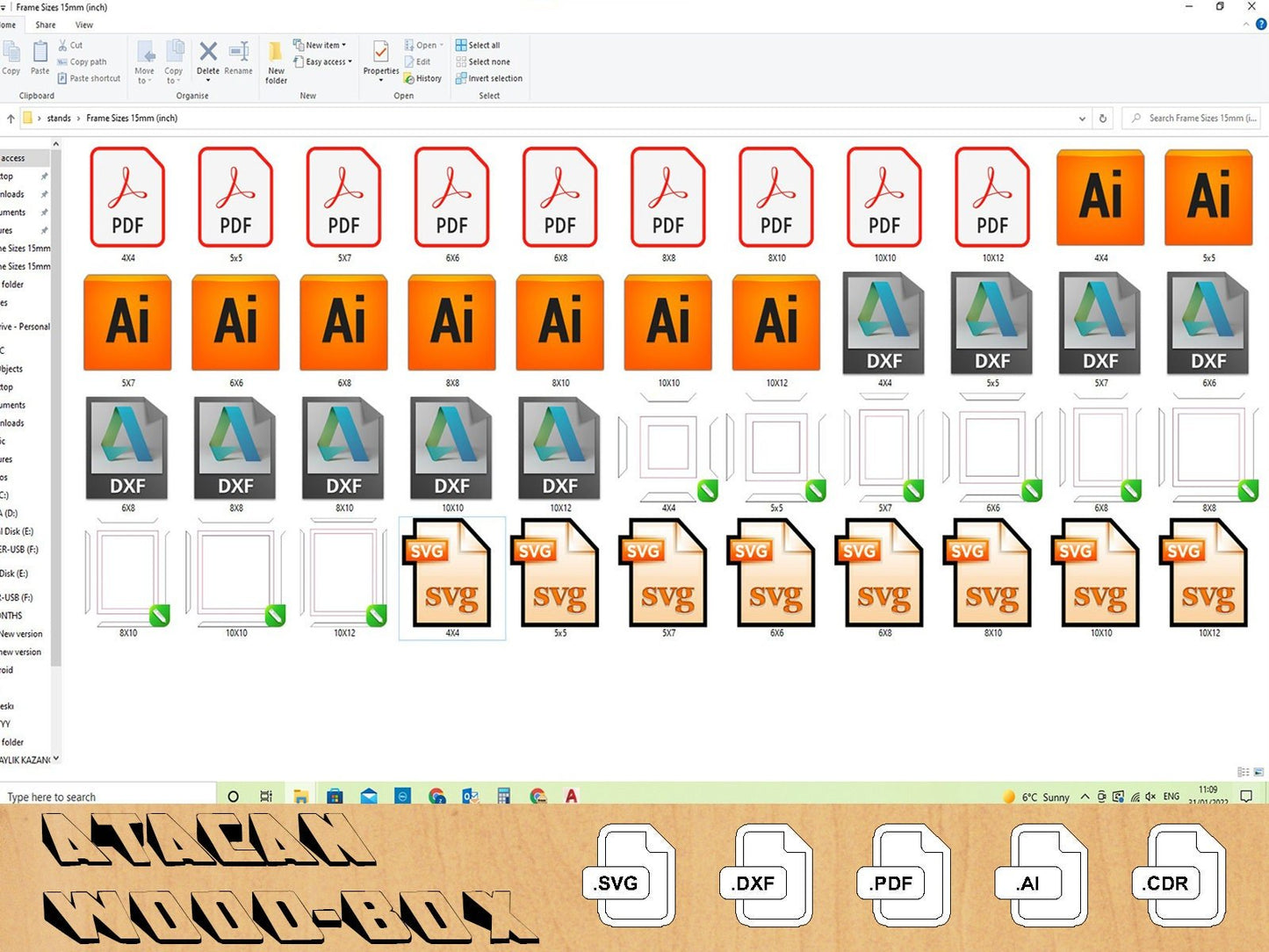Go up one folder level with the arrow
Viewport: 1269px width, 952px height.
click(x=11, y=119)
